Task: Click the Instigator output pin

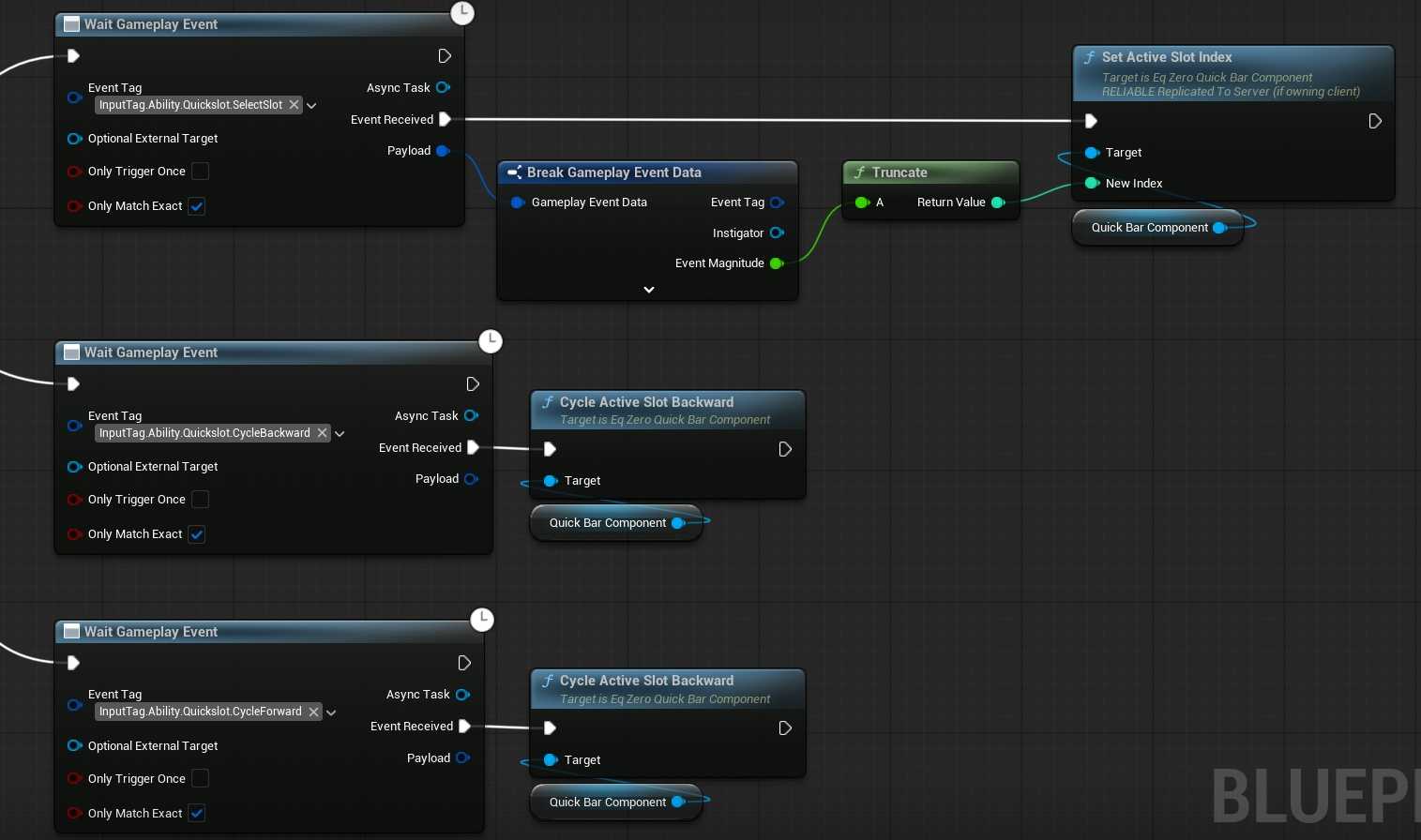Action: pyautogui.click(x=776, y=233)
